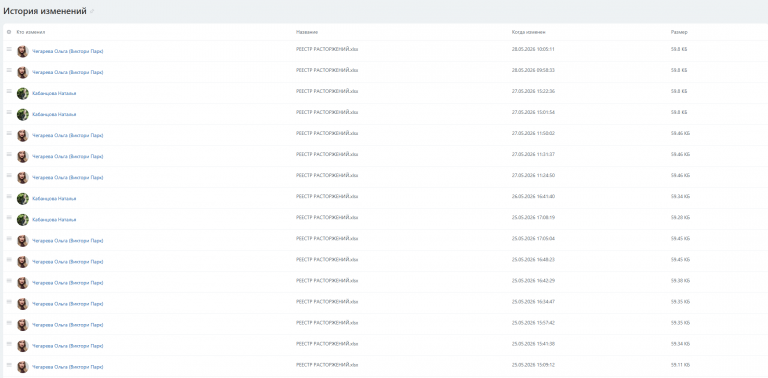Click size value in 26.05.2026 16:41:40 row
Image resolution: width=768 pixels, height=378 pixels.
(680, 196)
